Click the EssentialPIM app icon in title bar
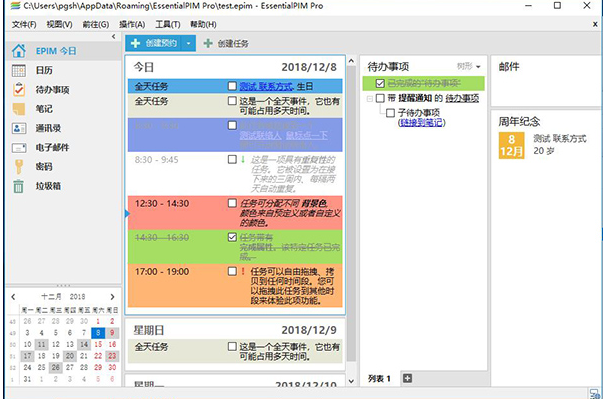Screen dimensions: 605x399 15,6
